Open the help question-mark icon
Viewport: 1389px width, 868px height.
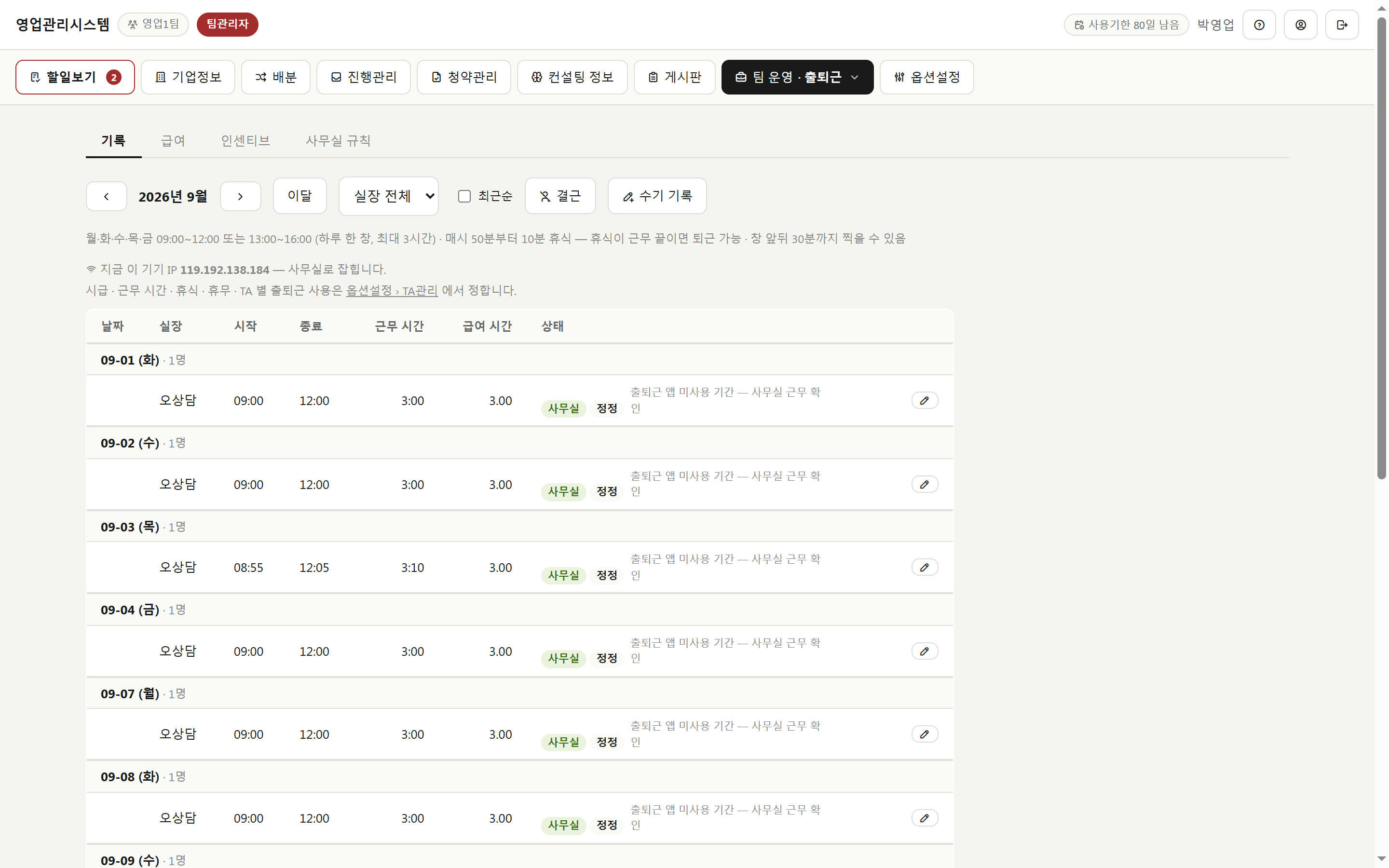[1259, 25]
